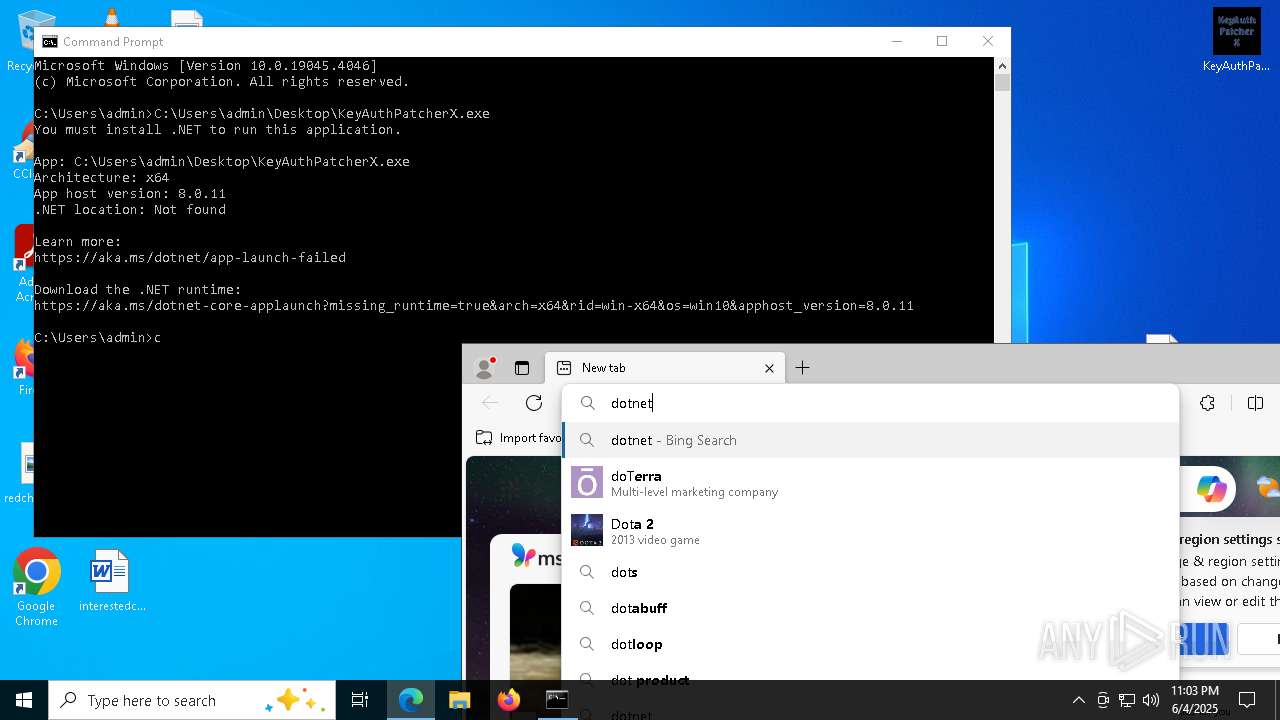Open the notification center icon
Image resolution: width=1280 pixels, height=720 pixels.
1247,700
